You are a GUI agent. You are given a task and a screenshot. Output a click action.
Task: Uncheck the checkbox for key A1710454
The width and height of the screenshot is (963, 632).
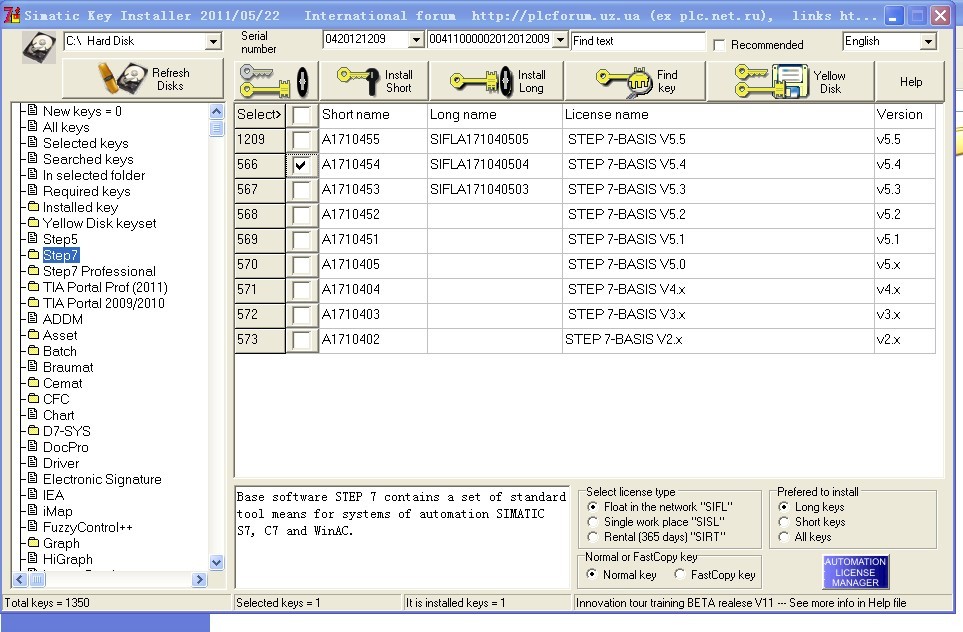tap(301, 165)
